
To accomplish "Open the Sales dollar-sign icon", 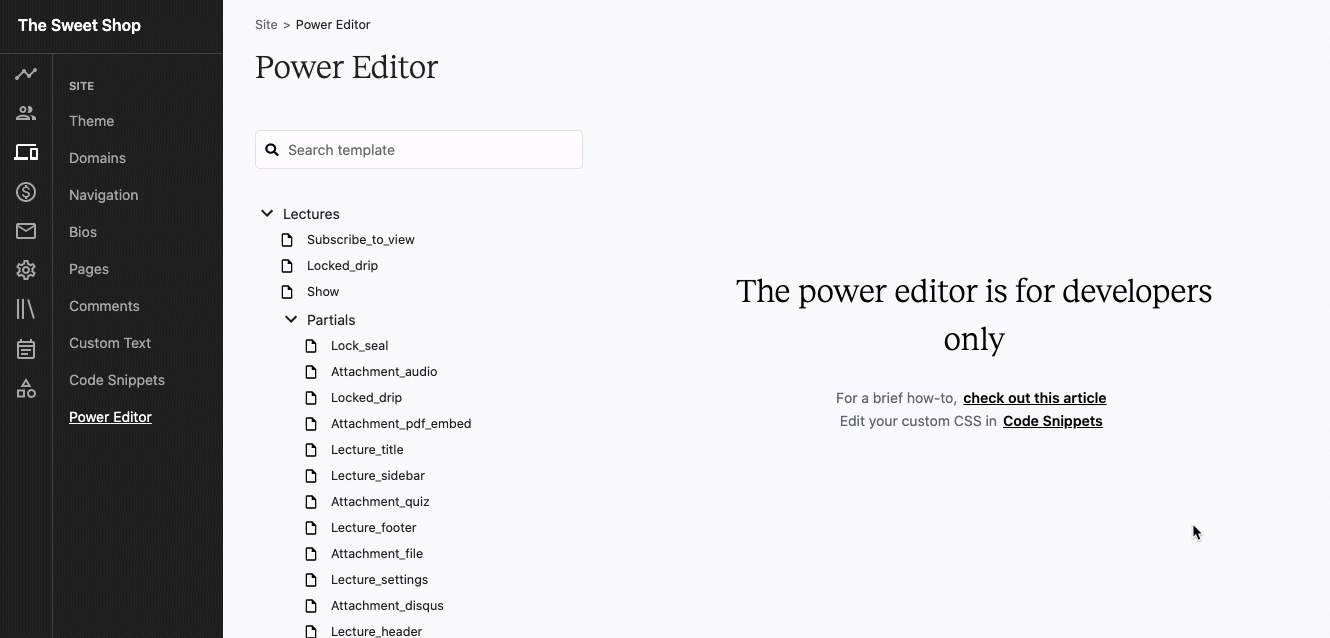I will (26, 192).
